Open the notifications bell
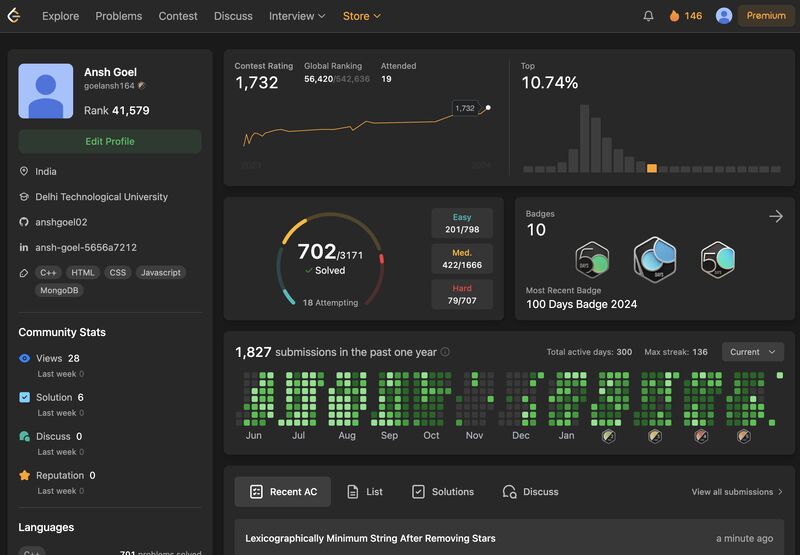 tap(648, 16)
